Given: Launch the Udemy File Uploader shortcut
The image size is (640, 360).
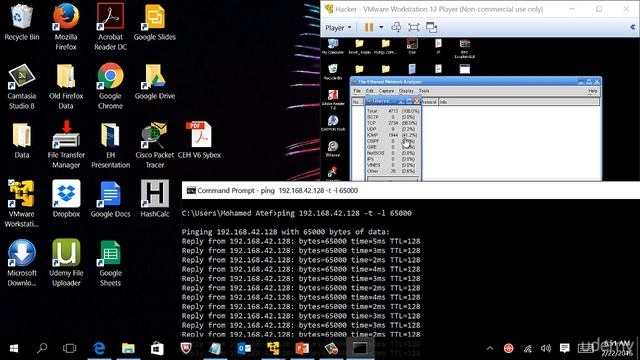Looking at the screenshot, I should 66,263.
